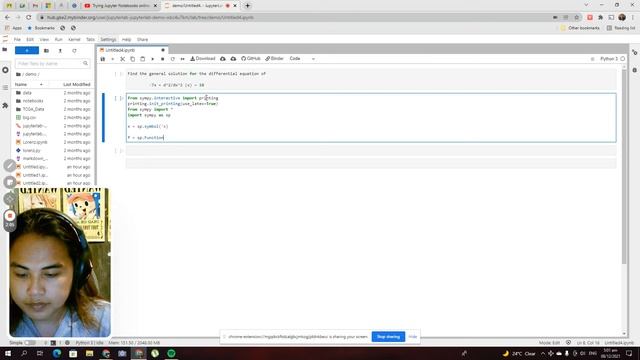Click the Download button in notebook toolbar

point(202,59)
